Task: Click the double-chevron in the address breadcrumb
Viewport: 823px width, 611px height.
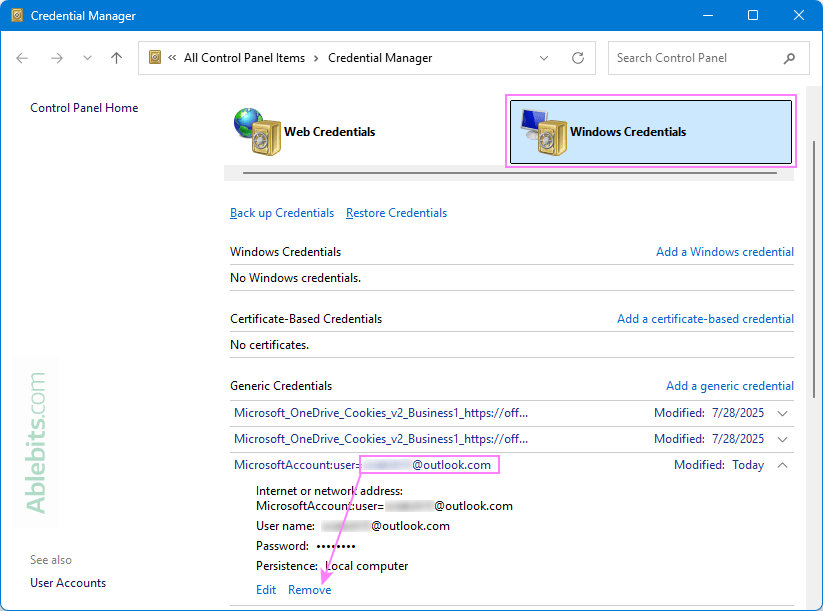Action: 172,58
